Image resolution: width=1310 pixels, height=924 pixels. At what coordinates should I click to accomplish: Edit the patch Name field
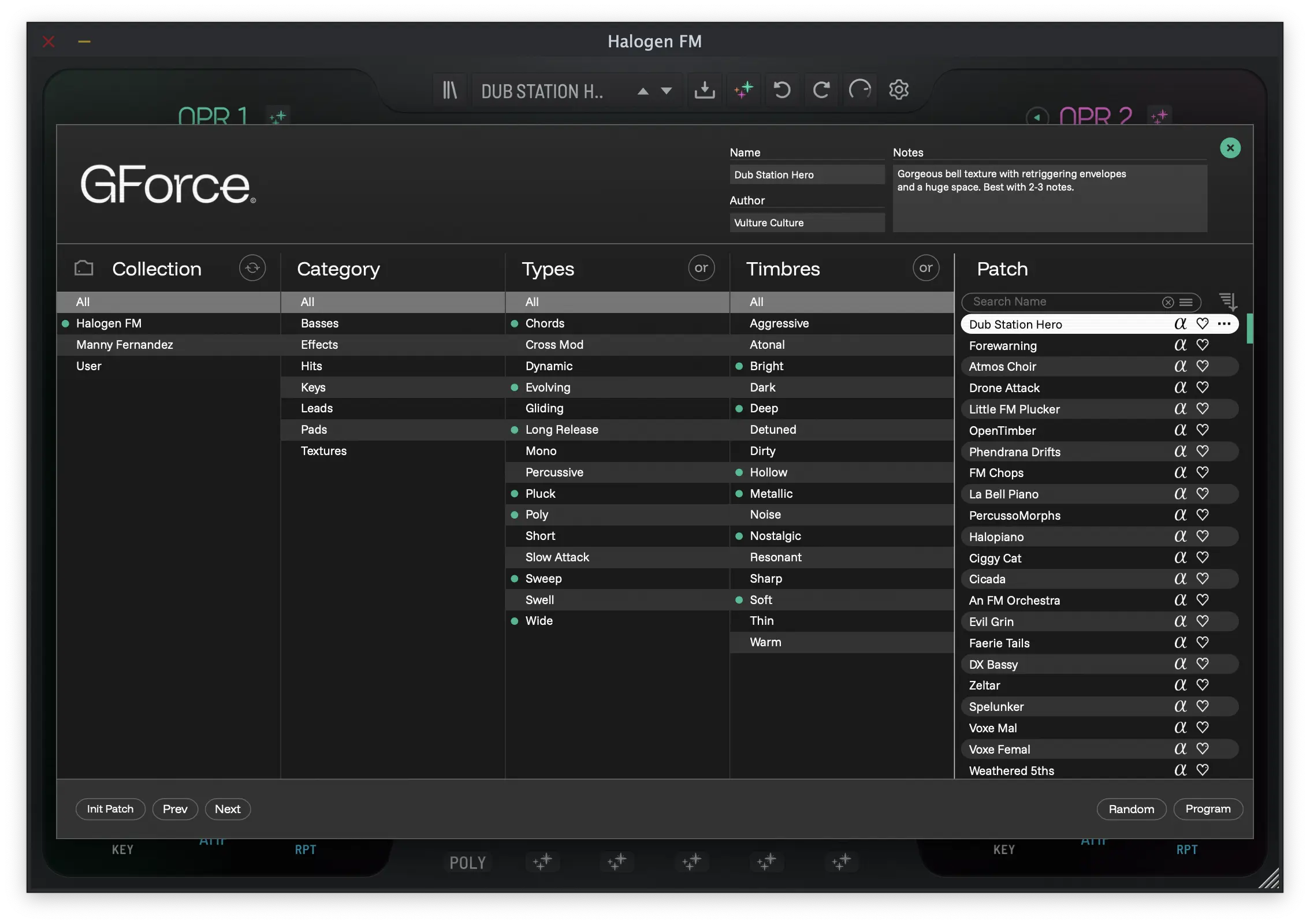pyautogui.click(x=807, y=175)
